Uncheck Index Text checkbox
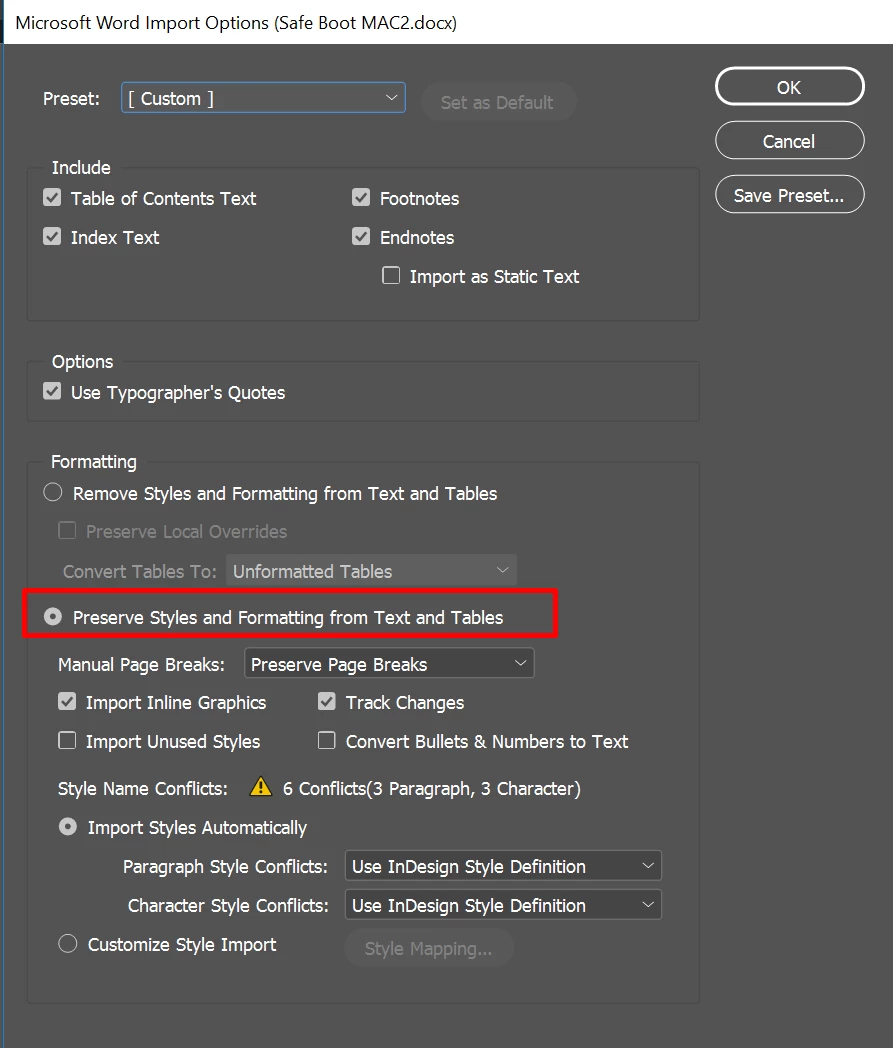The width and height of the screenshot is (893, 1048). (x=52, y=237)
